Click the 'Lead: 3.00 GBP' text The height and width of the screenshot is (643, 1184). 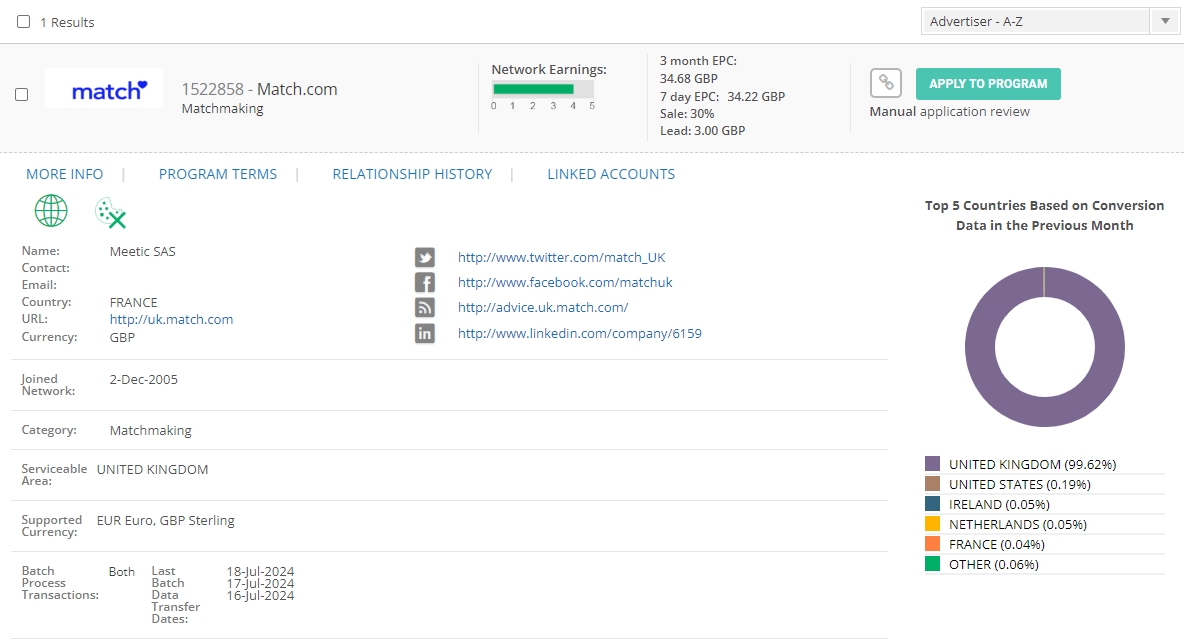(702, 131)
